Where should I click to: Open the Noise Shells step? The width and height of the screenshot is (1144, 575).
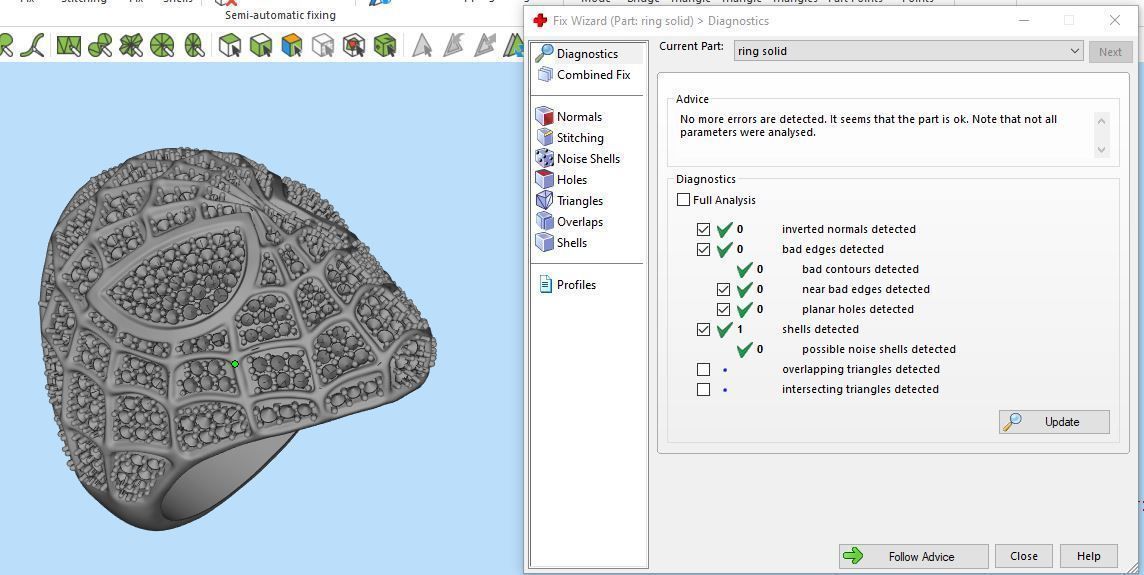(x=577, y=158)
